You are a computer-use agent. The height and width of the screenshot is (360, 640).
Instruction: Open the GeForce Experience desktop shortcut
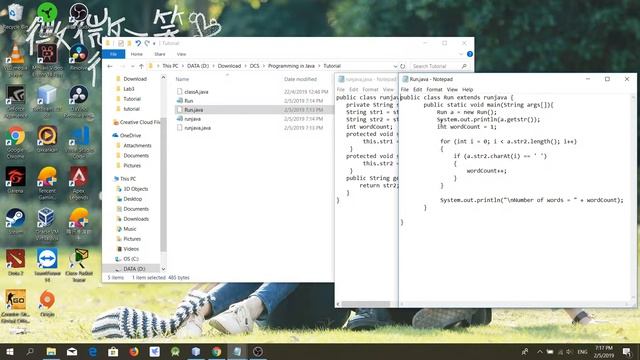[x=16, y=101]
